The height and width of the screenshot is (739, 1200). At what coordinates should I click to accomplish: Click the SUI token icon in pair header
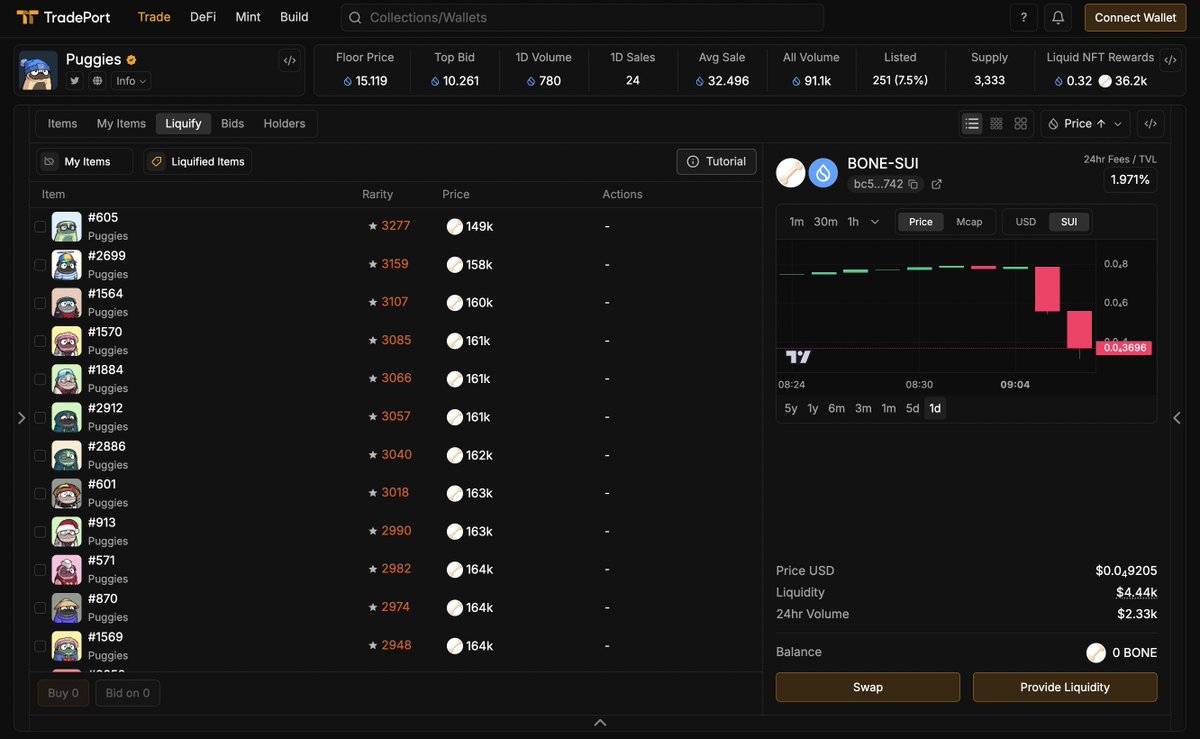823,173
